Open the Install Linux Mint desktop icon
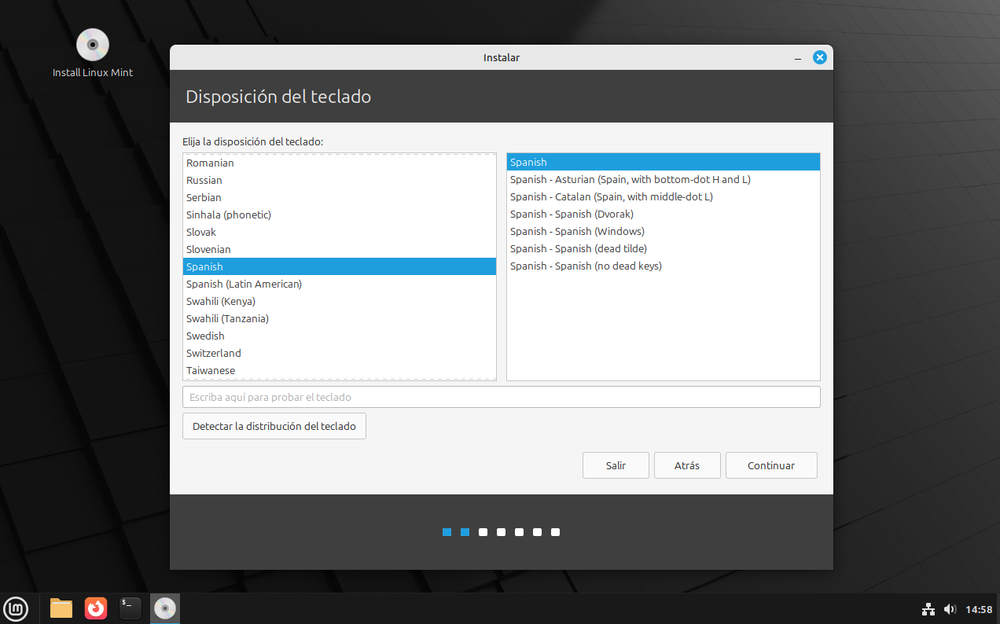The width and height of the screenshot is (1000, 624). pos(91,44)
